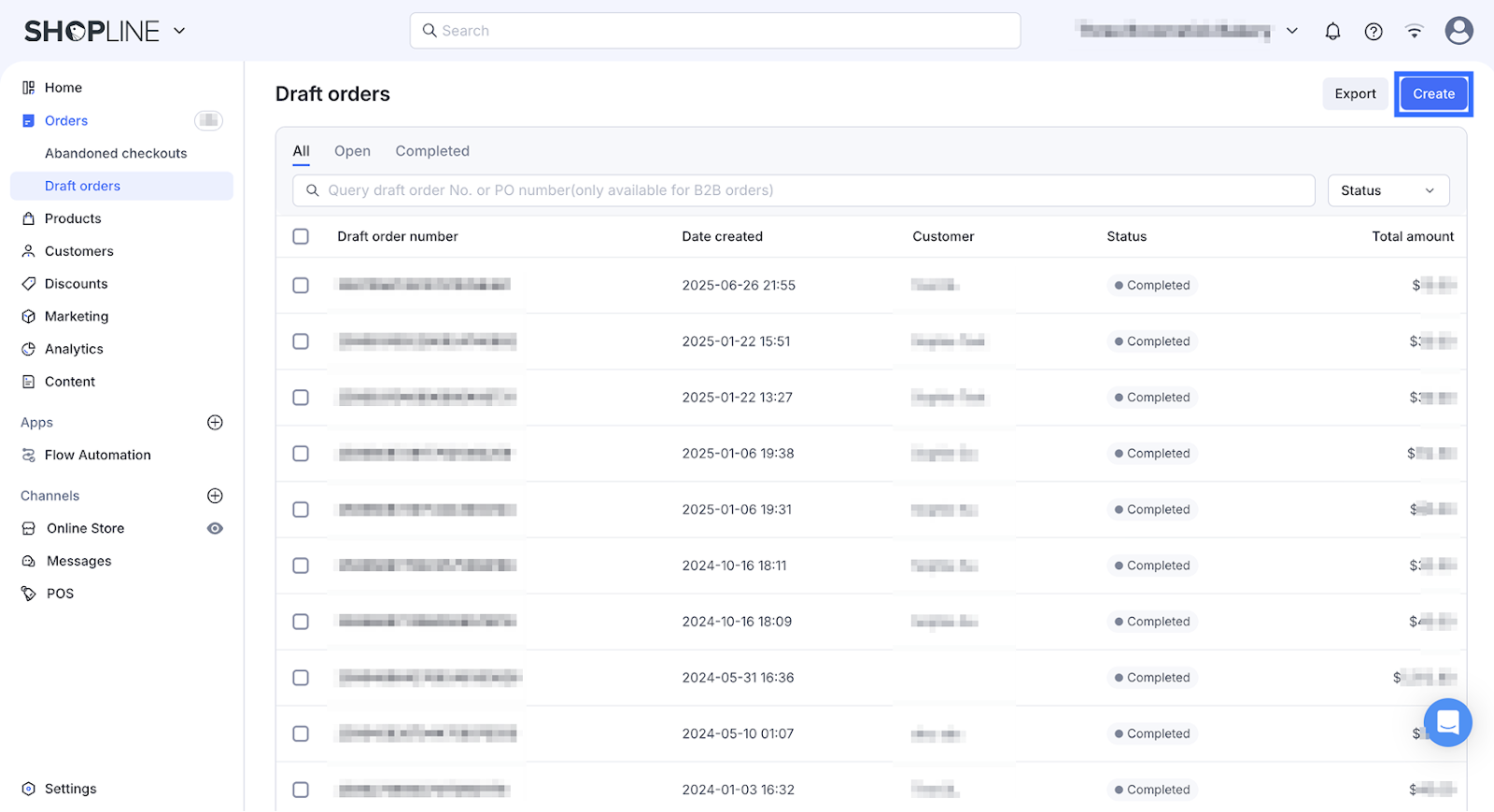The image size is (1494, 812).
Task: Open the notifications bell
Action: pos(1332,31)
